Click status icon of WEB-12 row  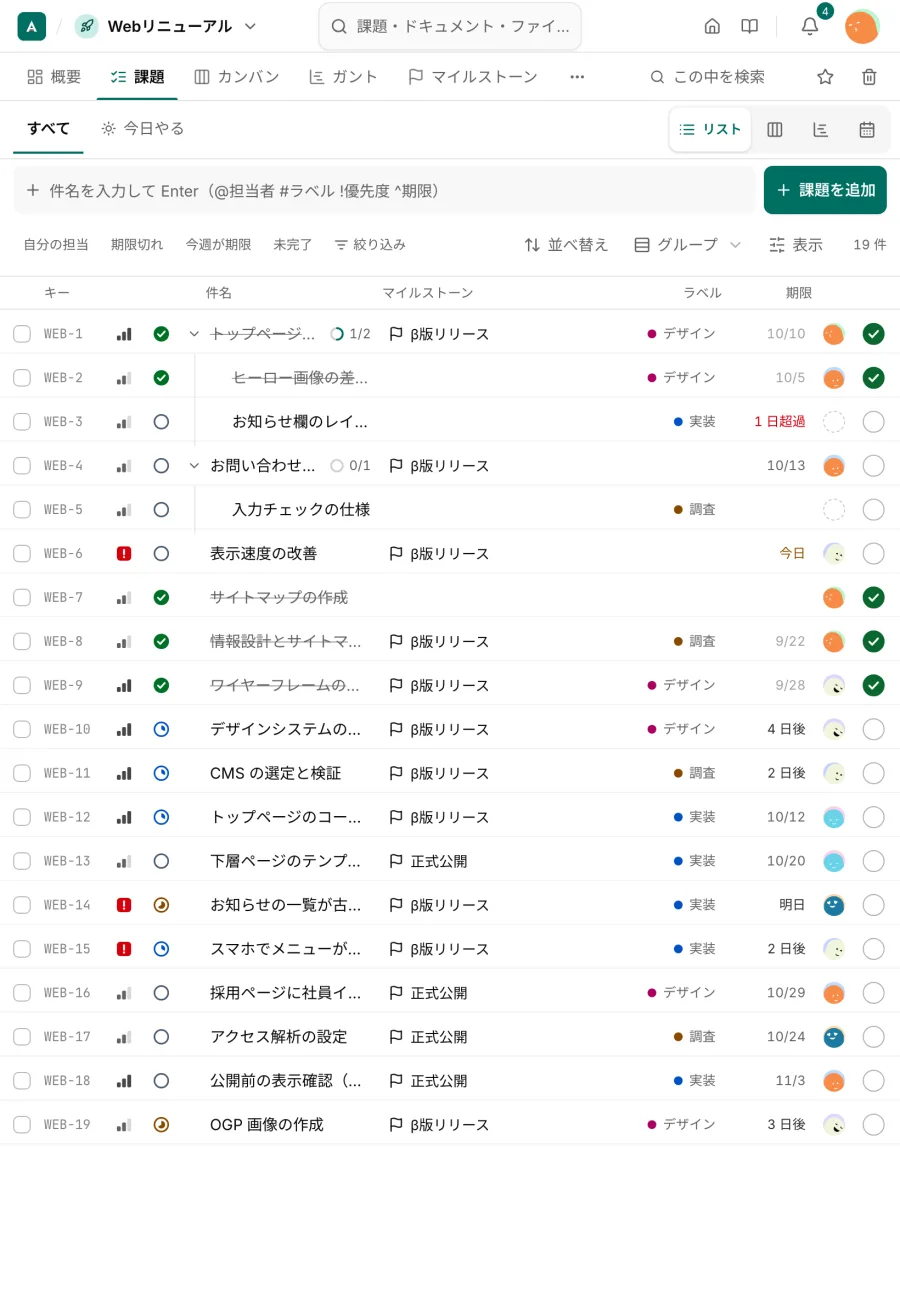(161, 817)
